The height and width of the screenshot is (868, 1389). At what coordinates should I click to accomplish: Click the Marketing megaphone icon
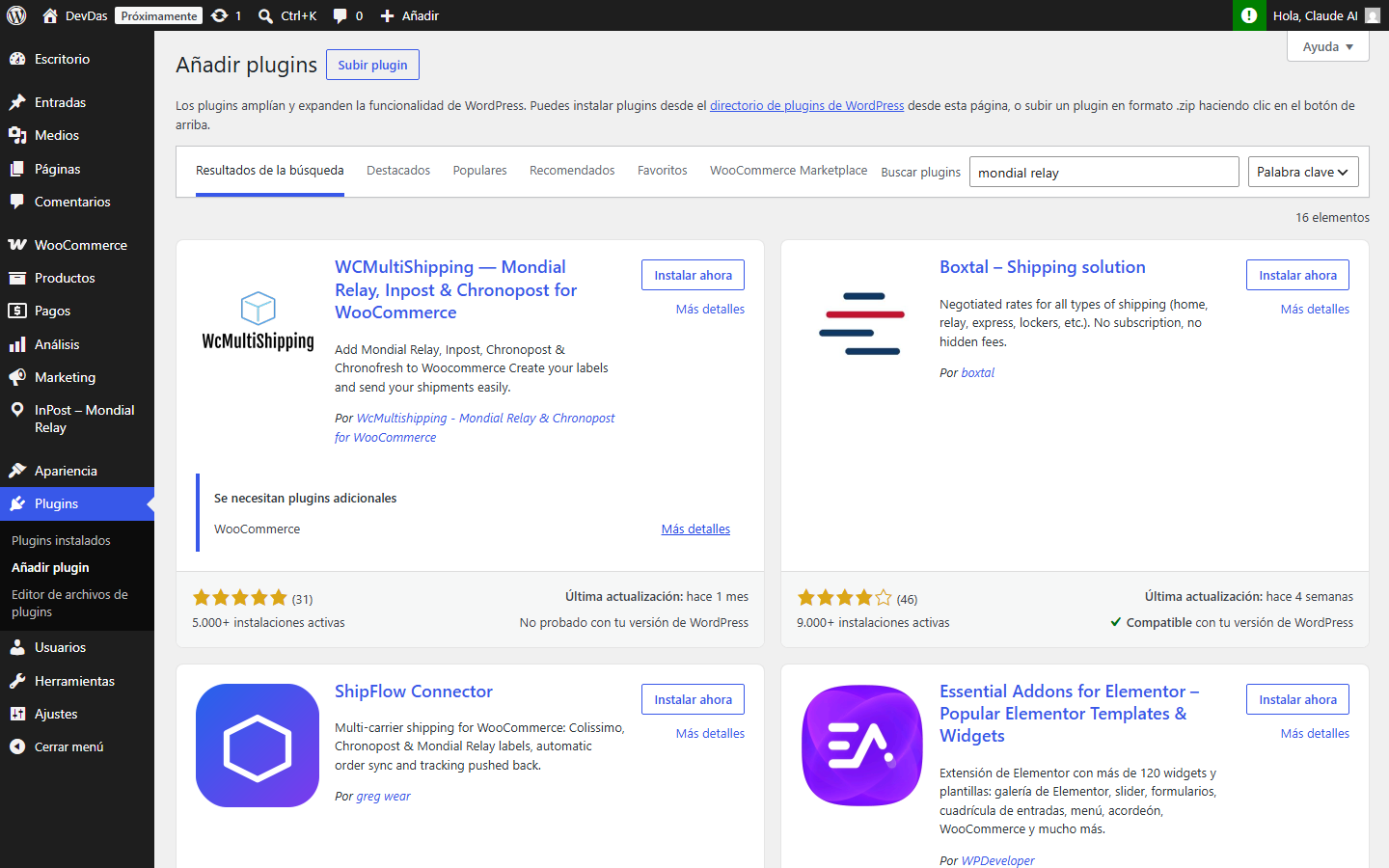17,377
